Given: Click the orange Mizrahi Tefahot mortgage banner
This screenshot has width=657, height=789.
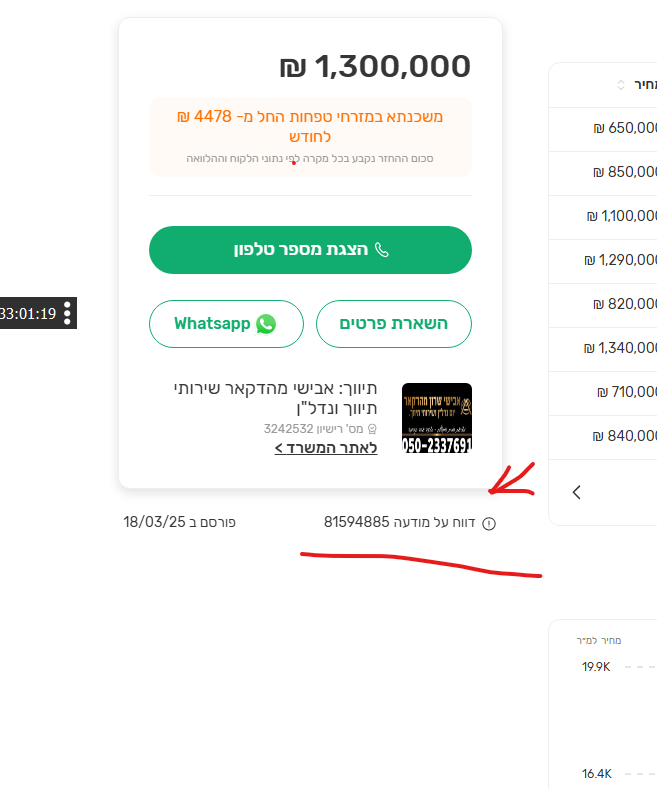Looking at the screenshot, I should tap(310, 136).
